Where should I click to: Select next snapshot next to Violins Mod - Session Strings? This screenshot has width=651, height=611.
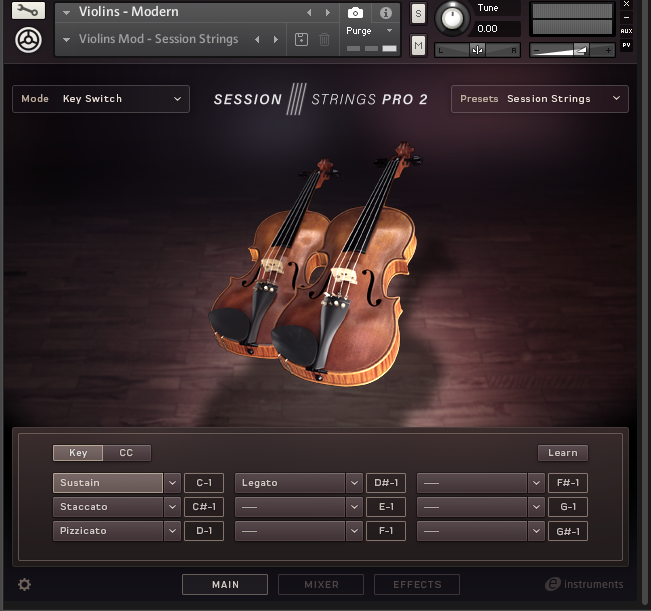click(276, 39)
